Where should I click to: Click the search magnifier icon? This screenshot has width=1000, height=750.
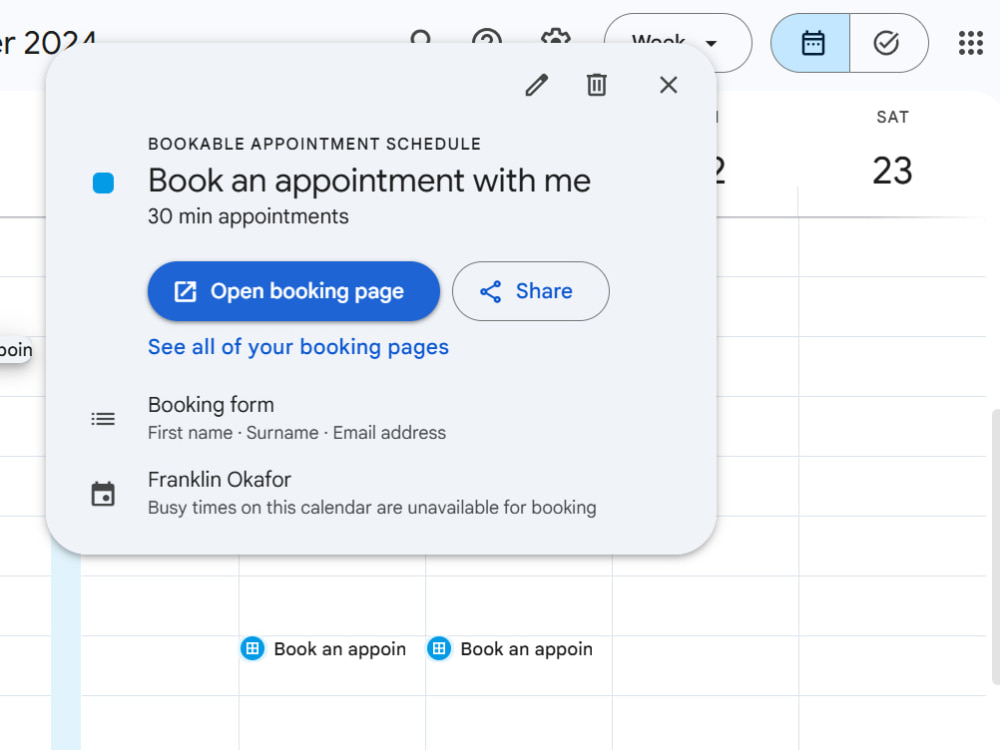[x=421, y=37]
